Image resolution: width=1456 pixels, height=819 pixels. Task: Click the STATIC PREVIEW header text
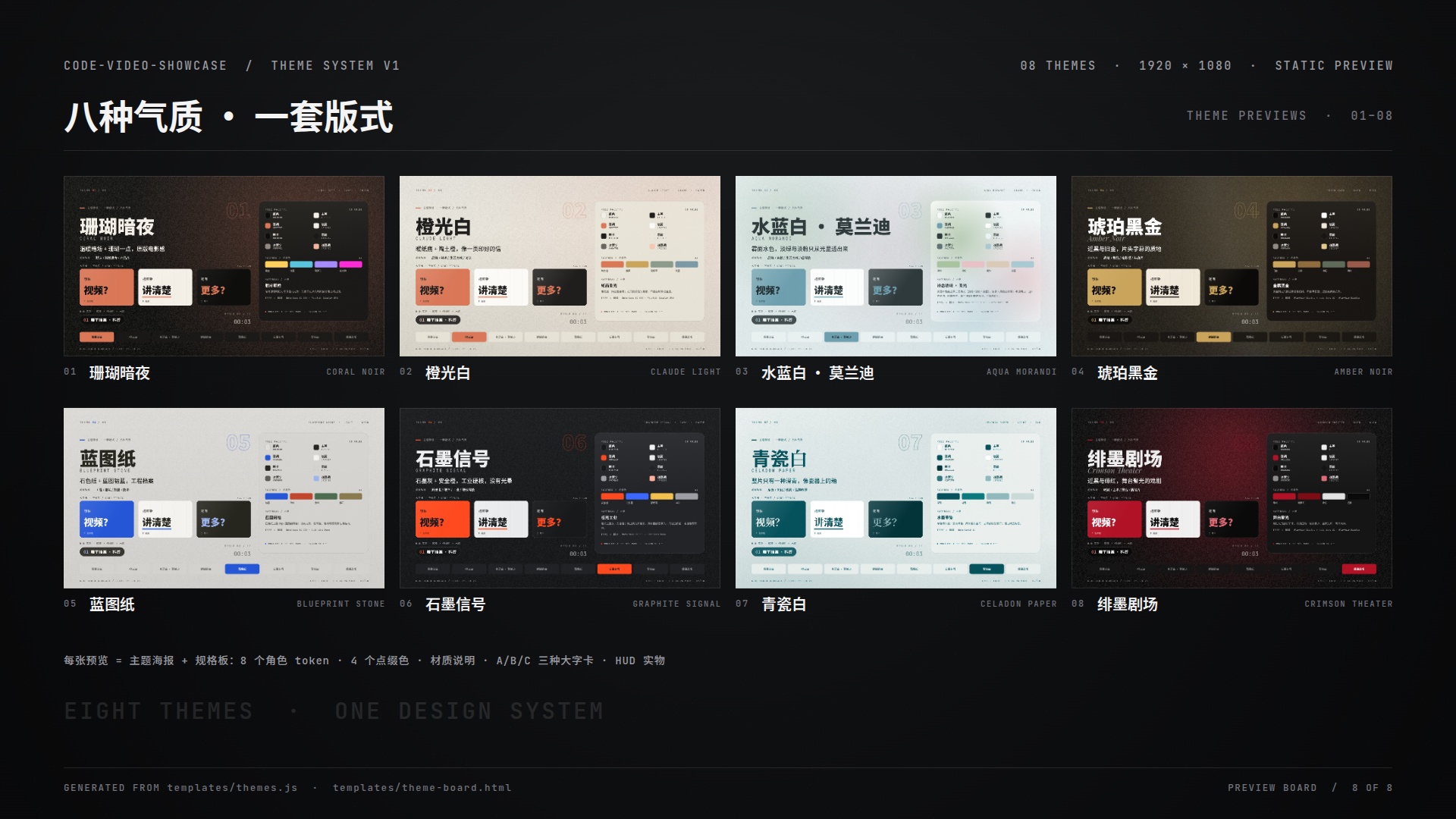[1334, 66]
